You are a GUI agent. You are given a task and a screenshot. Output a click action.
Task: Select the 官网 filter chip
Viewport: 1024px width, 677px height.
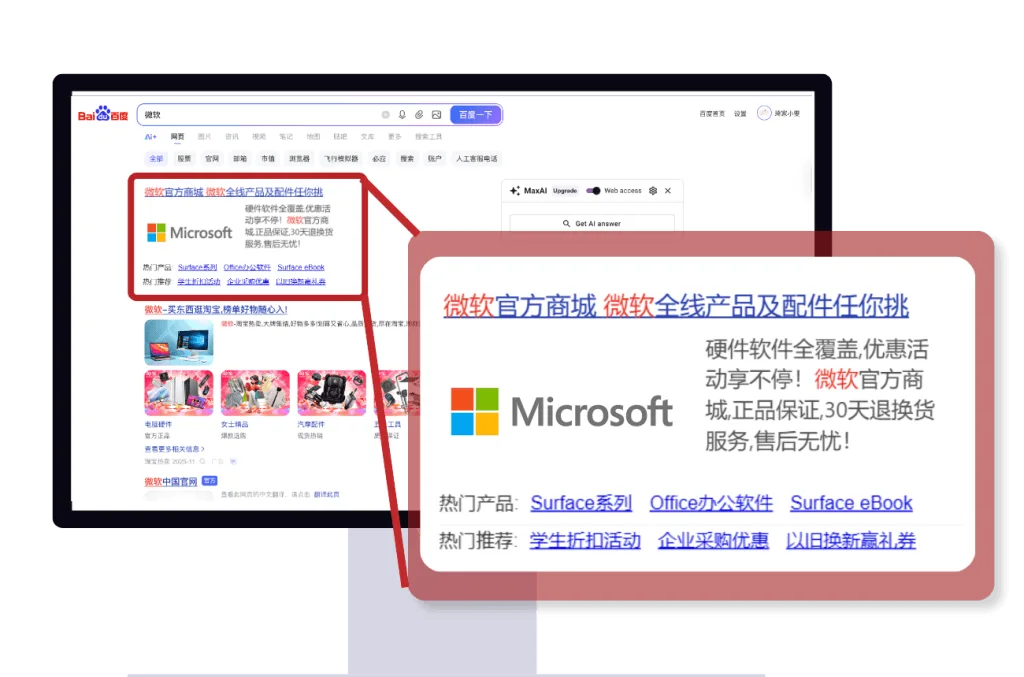(212, 159)
